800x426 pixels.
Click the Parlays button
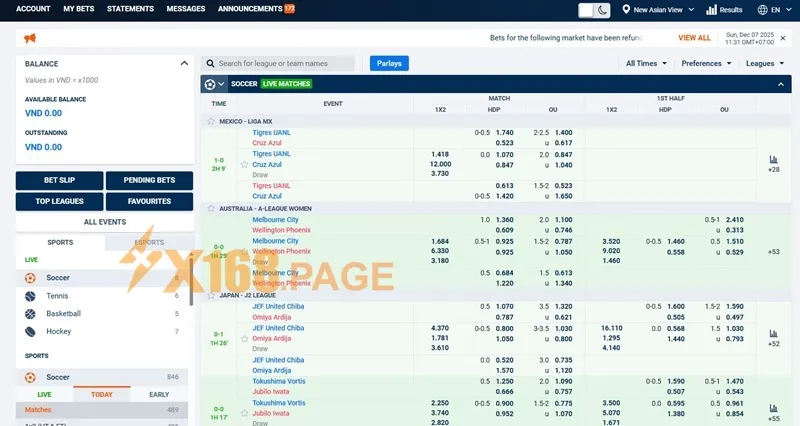pyautogui.click(x=389, y=63)
